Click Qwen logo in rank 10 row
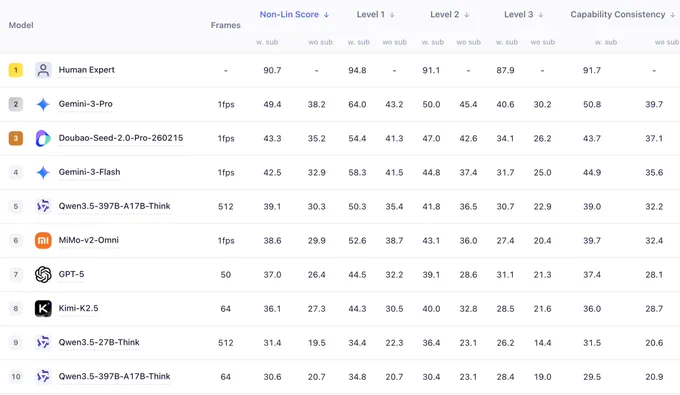 [43, 376]
